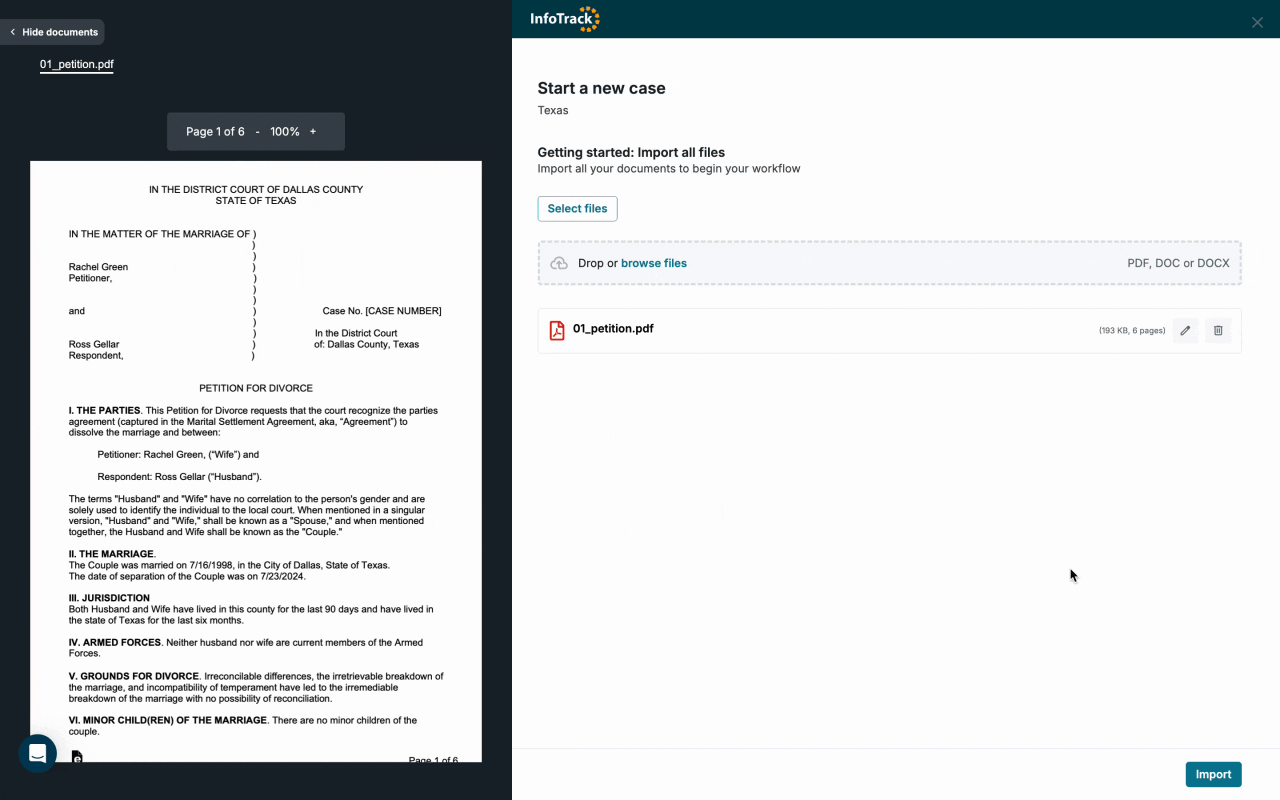Screen dimensions: 1280x800
Task: Open the Select files picker
Action: click(577, 208)
